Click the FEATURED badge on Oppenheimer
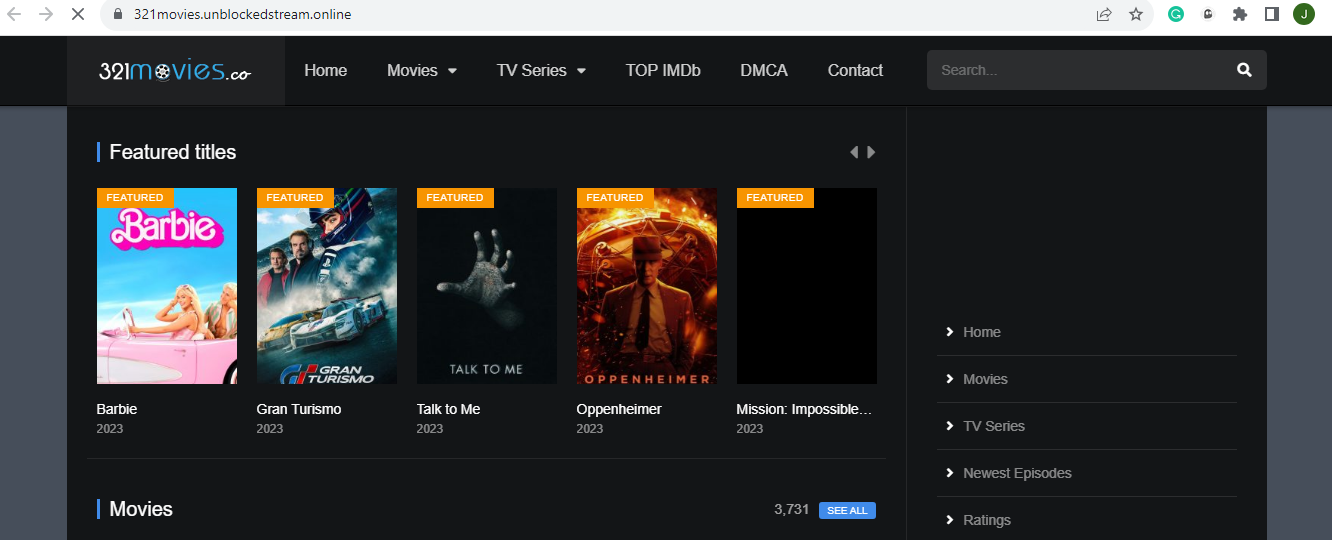 [x=615, y=198]
